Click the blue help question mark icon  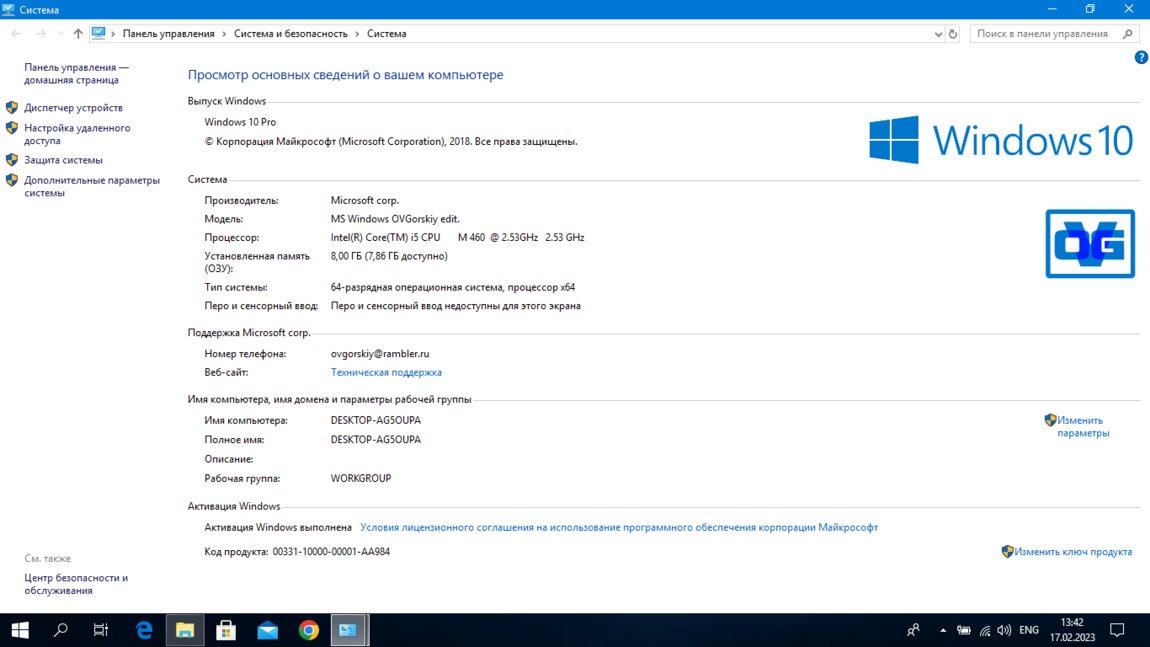(x=1141, y=58)
